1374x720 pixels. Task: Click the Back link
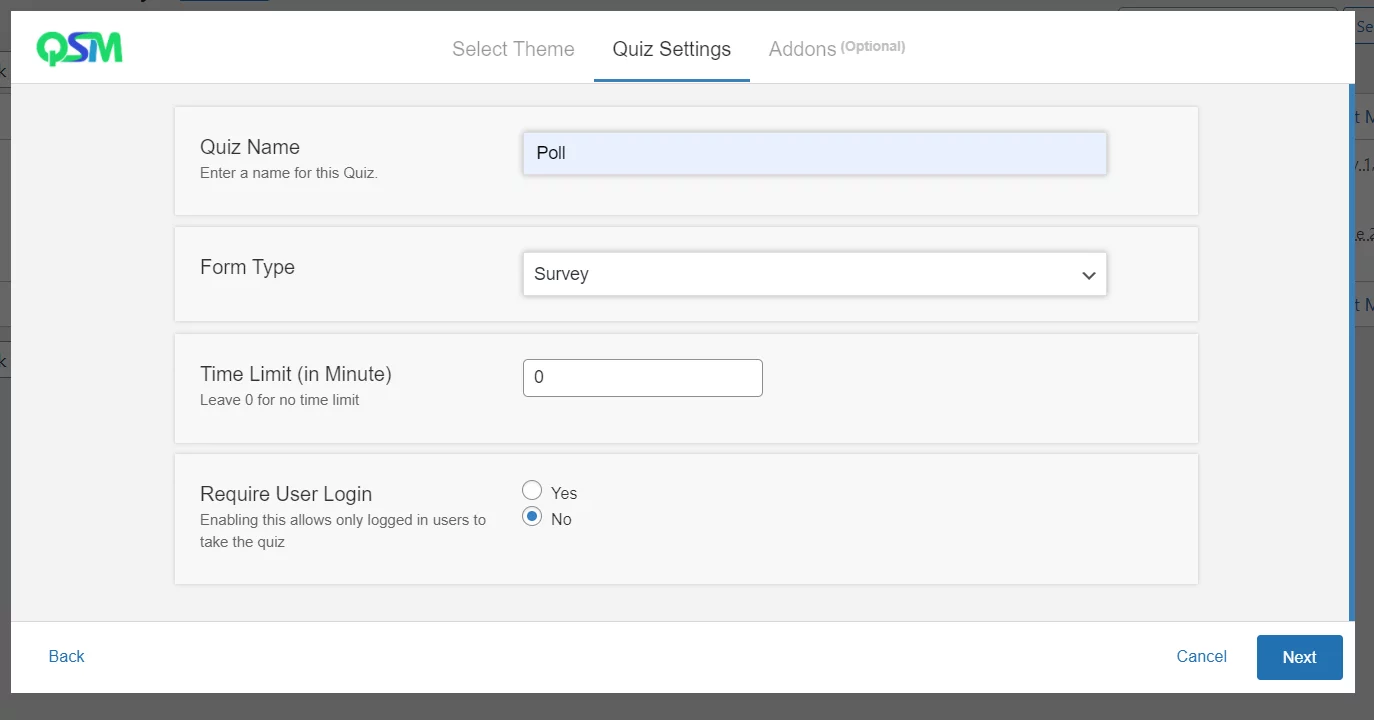point(66,656)
